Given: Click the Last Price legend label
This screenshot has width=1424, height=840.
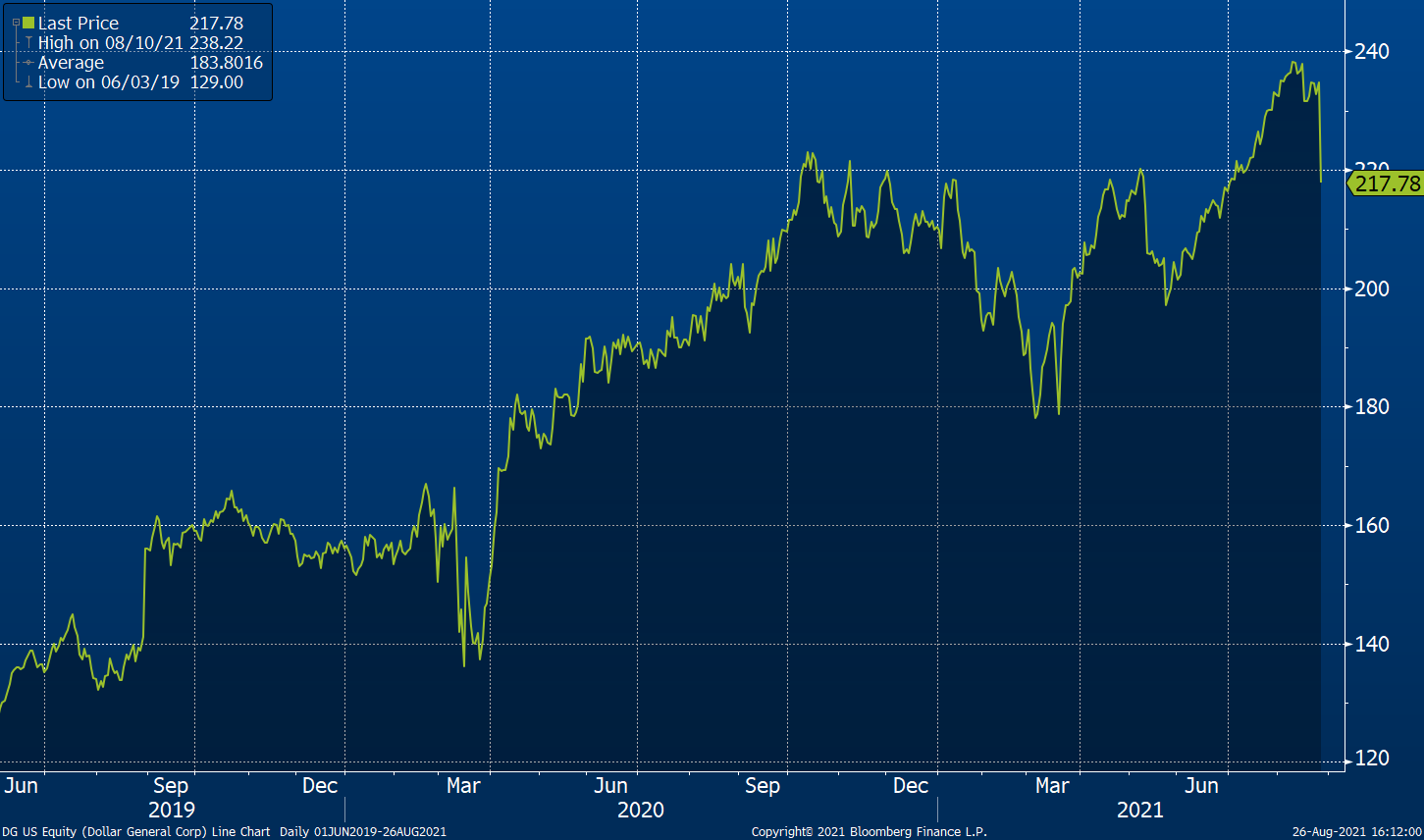Looking at the screenshot, I should [x=79, y=23].
